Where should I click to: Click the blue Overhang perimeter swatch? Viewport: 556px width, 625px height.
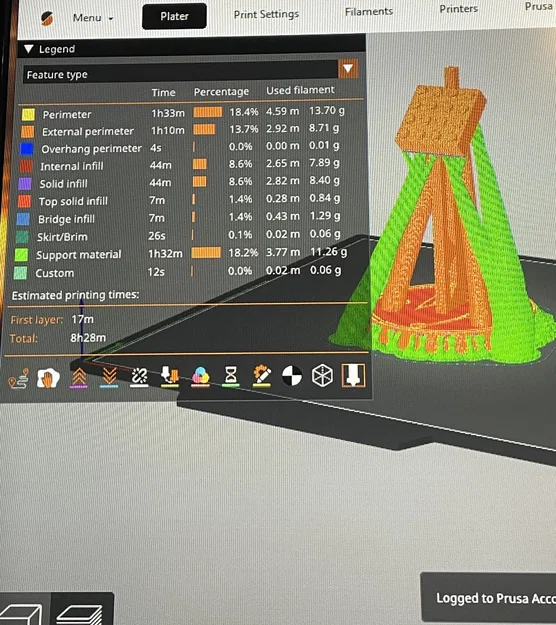tap(26, 149)
